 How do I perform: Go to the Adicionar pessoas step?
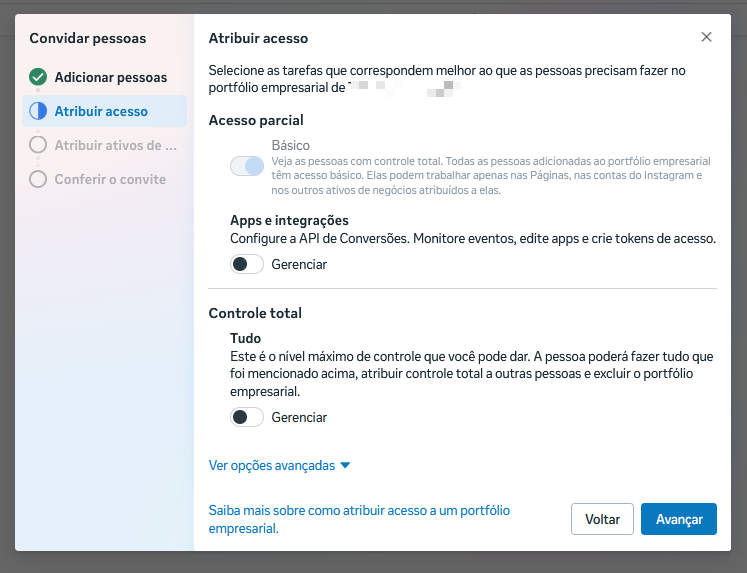coord(110,77)
